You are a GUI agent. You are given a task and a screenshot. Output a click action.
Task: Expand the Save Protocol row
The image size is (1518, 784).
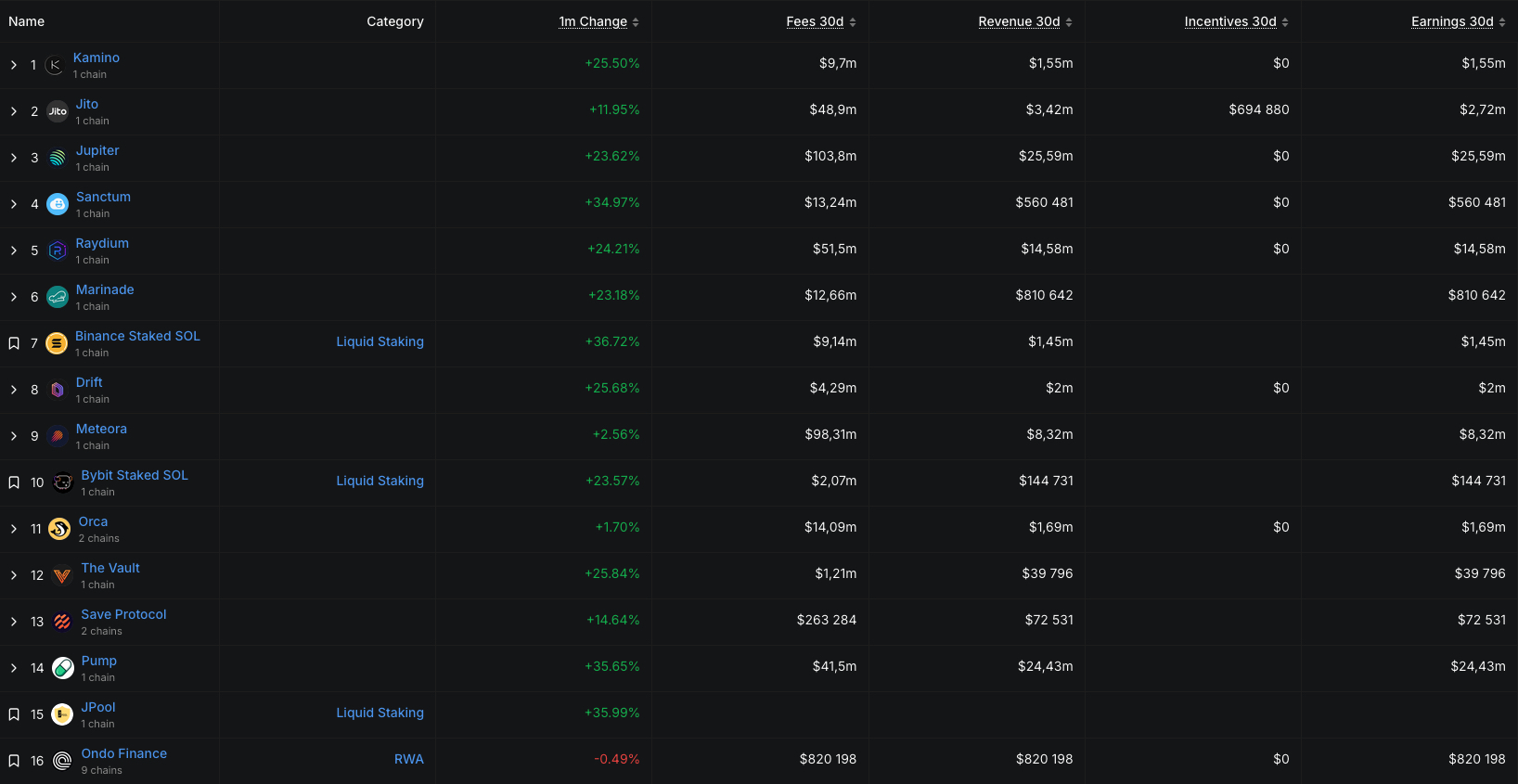14,622
